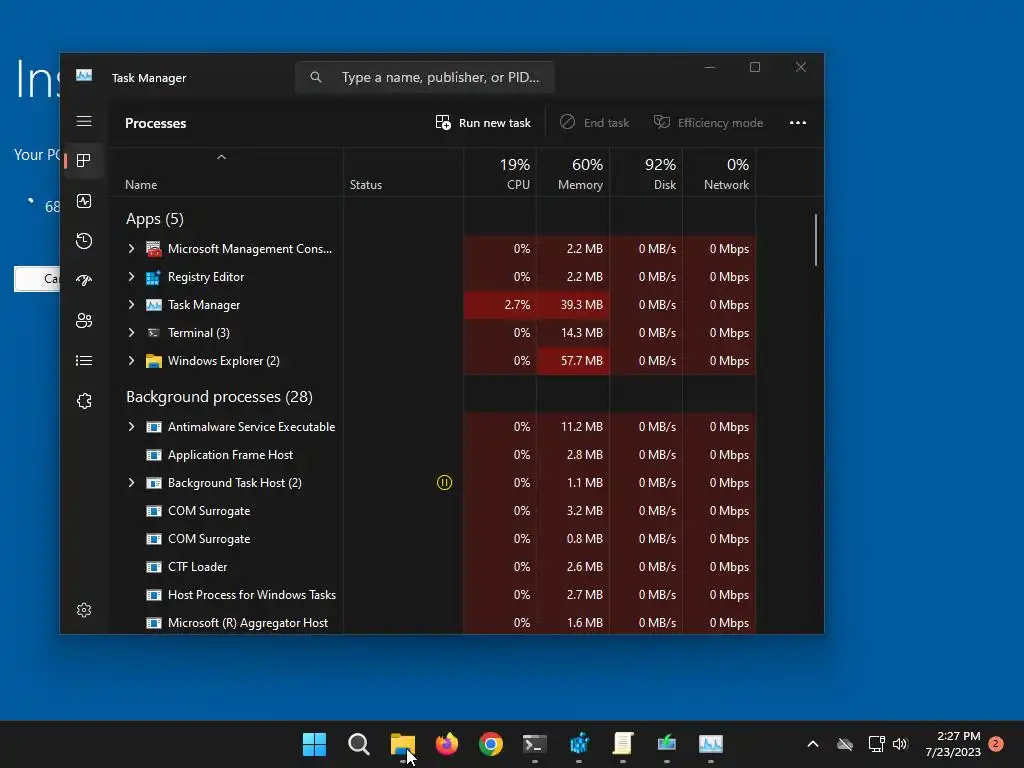Open the volume control in system tray

[901, 744]
